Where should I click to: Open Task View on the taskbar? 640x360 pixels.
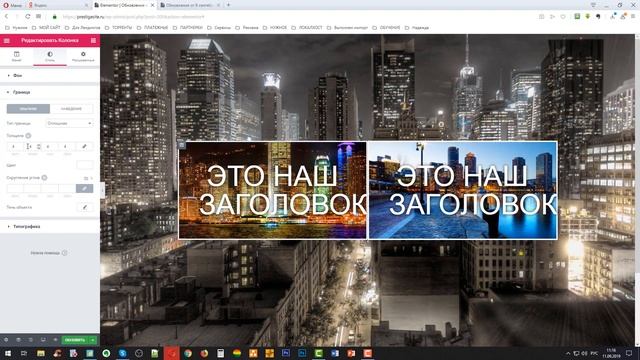click(24, 353)
